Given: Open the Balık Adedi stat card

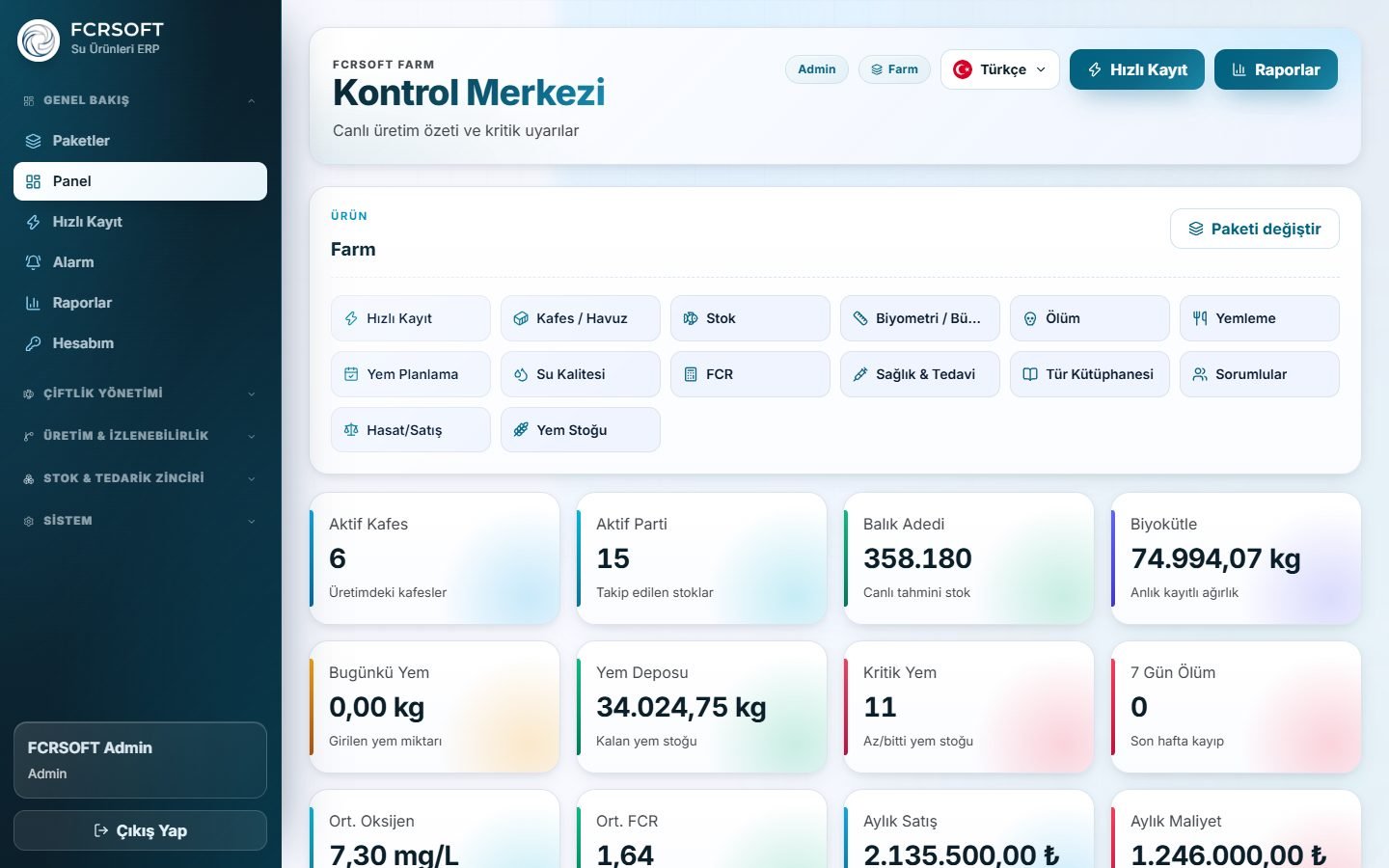Looking at the screenshot, I should [x=969, y=558].
